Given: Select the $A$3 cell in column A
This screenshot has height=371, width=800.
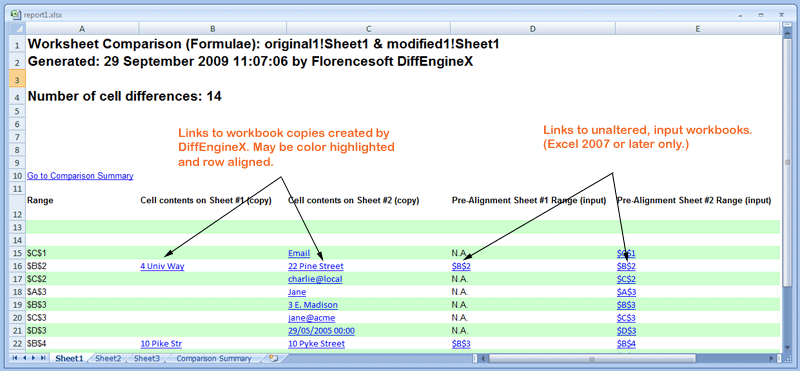Looking at the screenshot, I should (81, 292).
